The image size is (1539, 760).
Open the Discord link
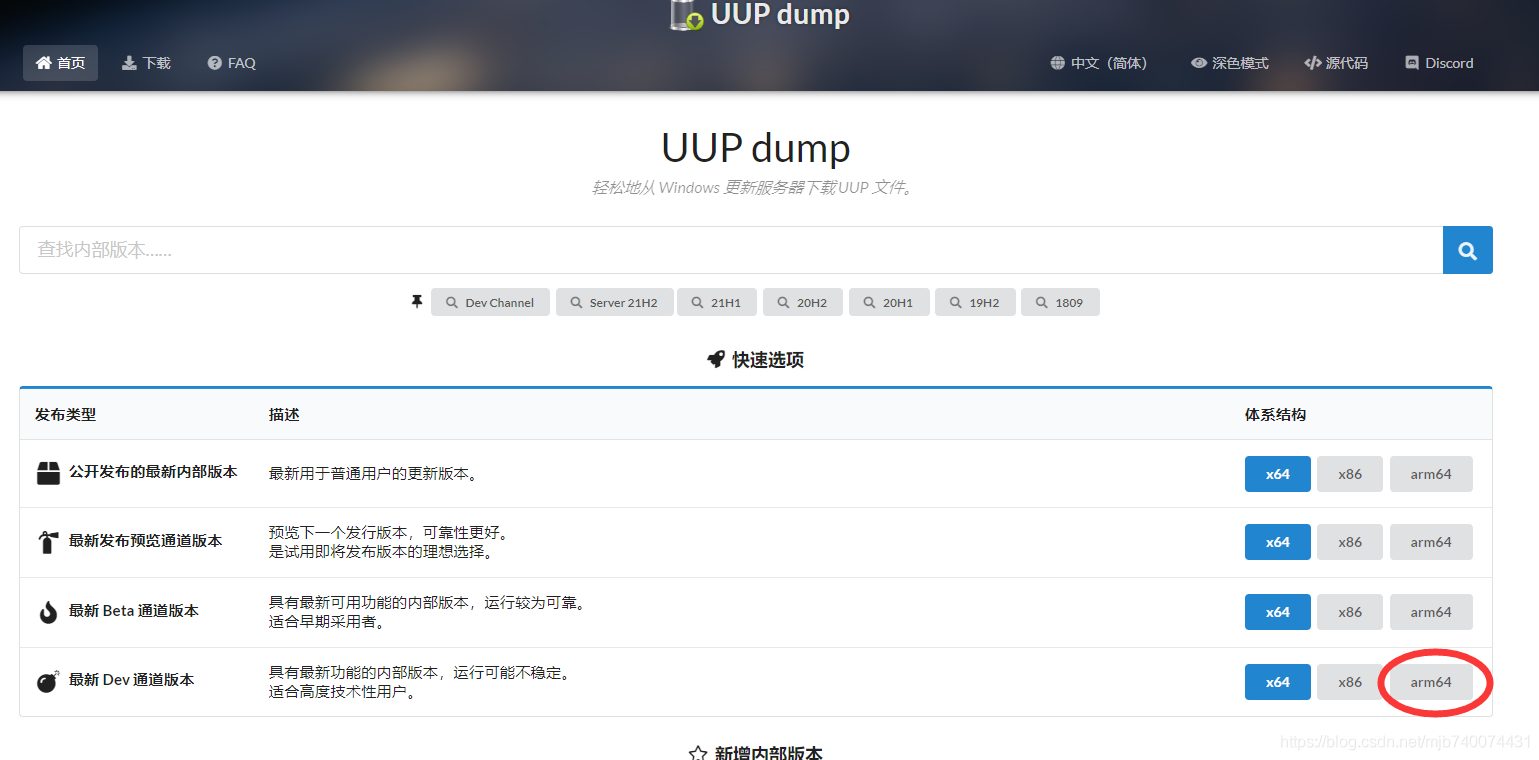coord(1439,63)
